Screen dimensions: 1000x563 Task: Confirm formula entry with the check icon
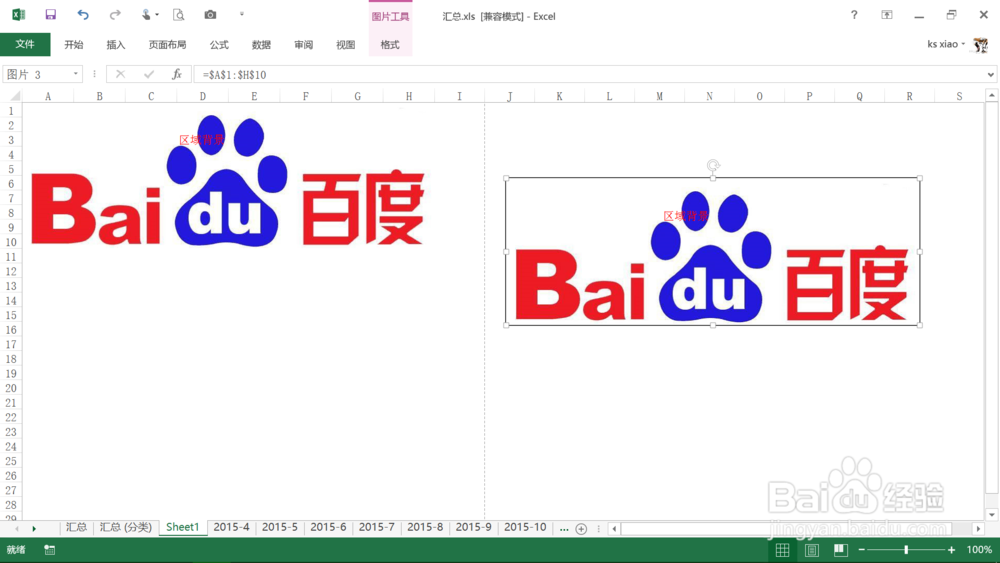point(149,75)
